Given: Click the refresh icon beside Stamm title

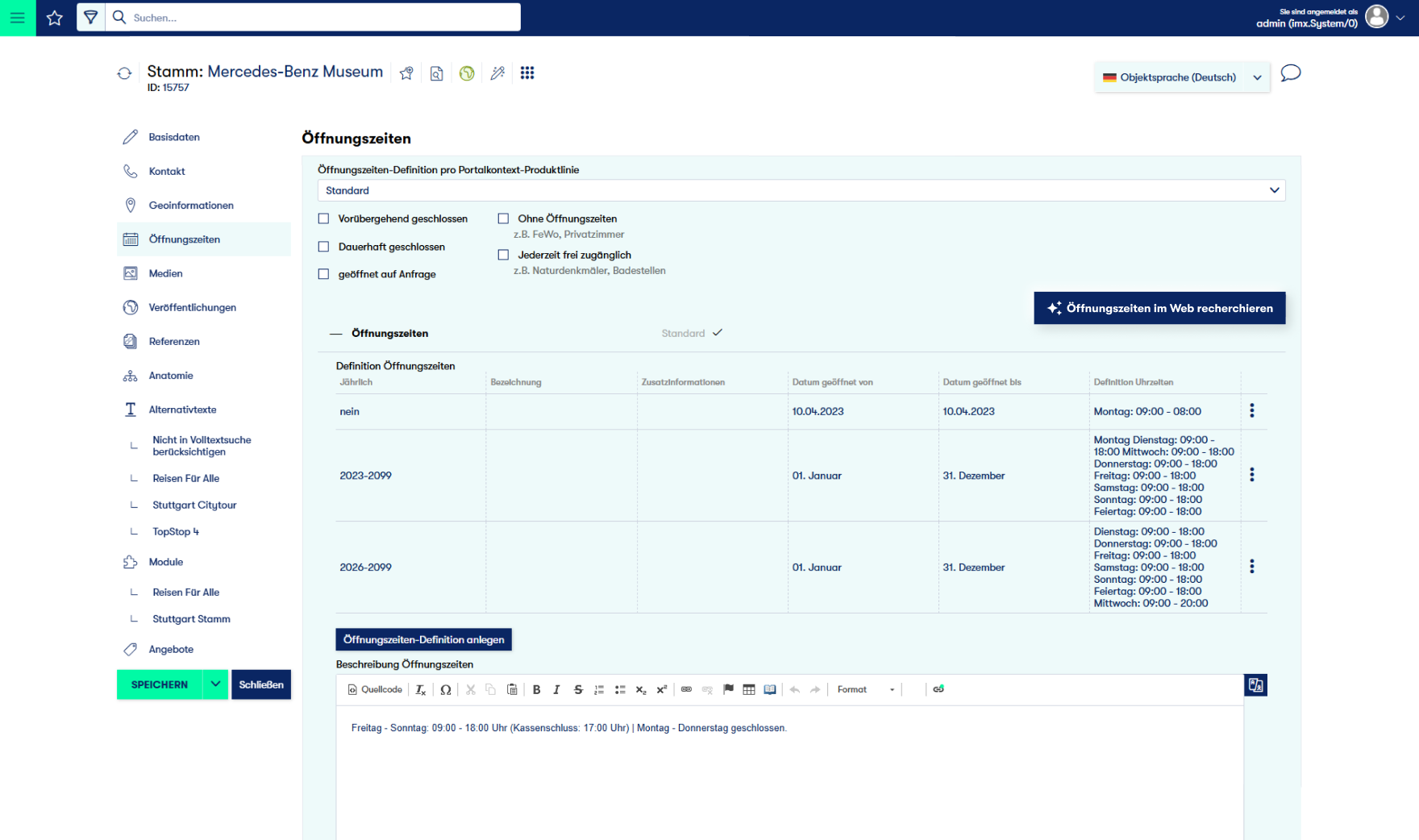Looking at the screenshot, I should tap(124, 73).
